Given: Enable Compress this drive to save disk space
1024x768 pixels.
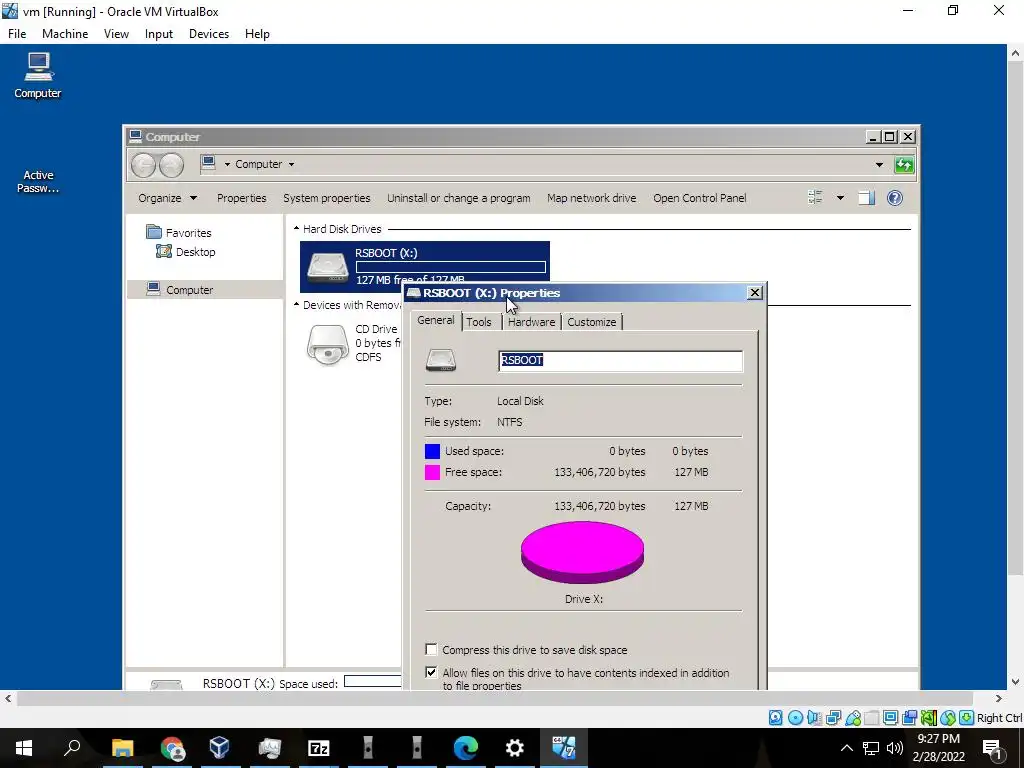Looking at the screenshot, I should click(x=431, y=649).
